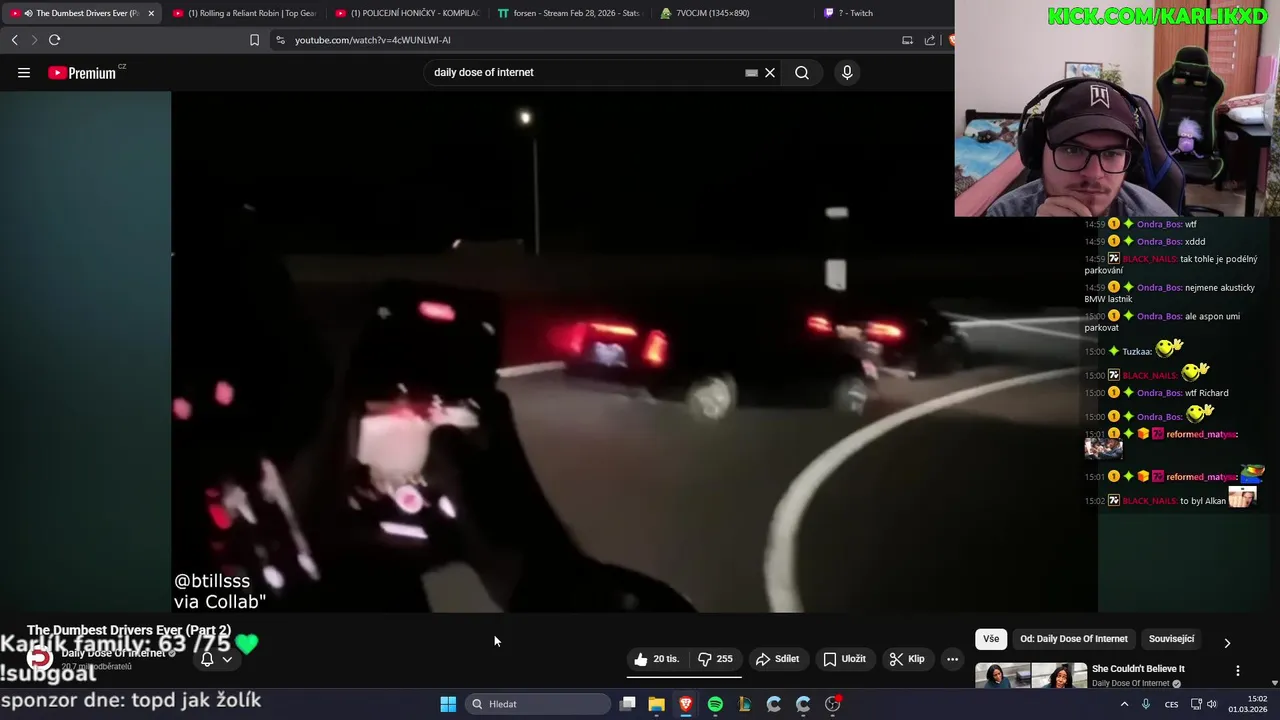Open League of Legends taskbar icon
The width and height of the screenshot is (1280, 720).
(x=744, y=704)
